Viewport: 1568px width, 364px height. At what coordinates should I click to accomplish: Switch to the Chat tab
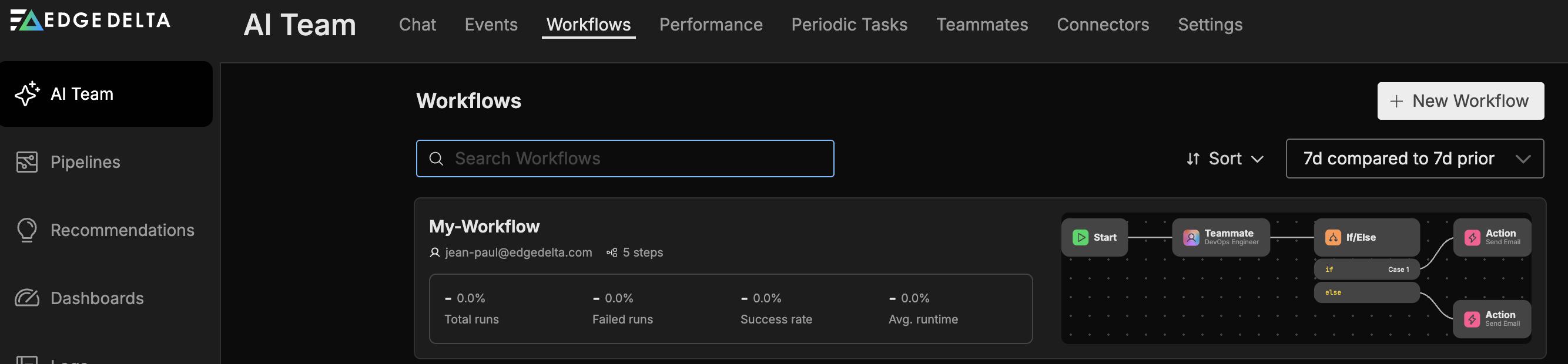(x=417, y=24)
